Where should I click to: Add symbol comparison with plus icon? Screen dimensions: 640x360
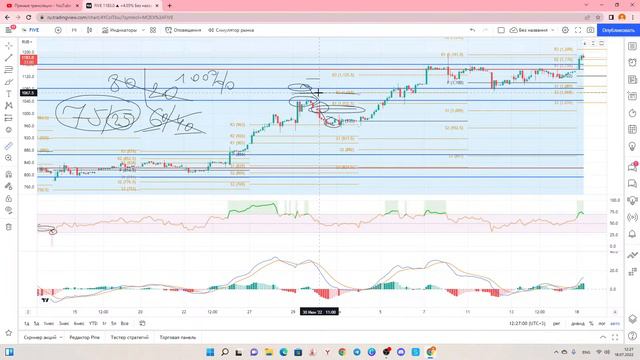click(x=58, y=30)
